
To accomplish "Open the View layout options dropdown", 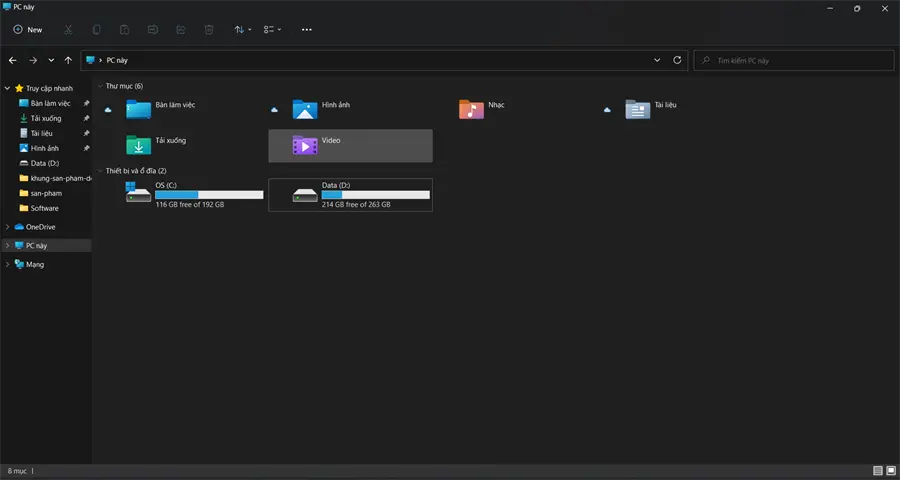I will pos(273,29).
